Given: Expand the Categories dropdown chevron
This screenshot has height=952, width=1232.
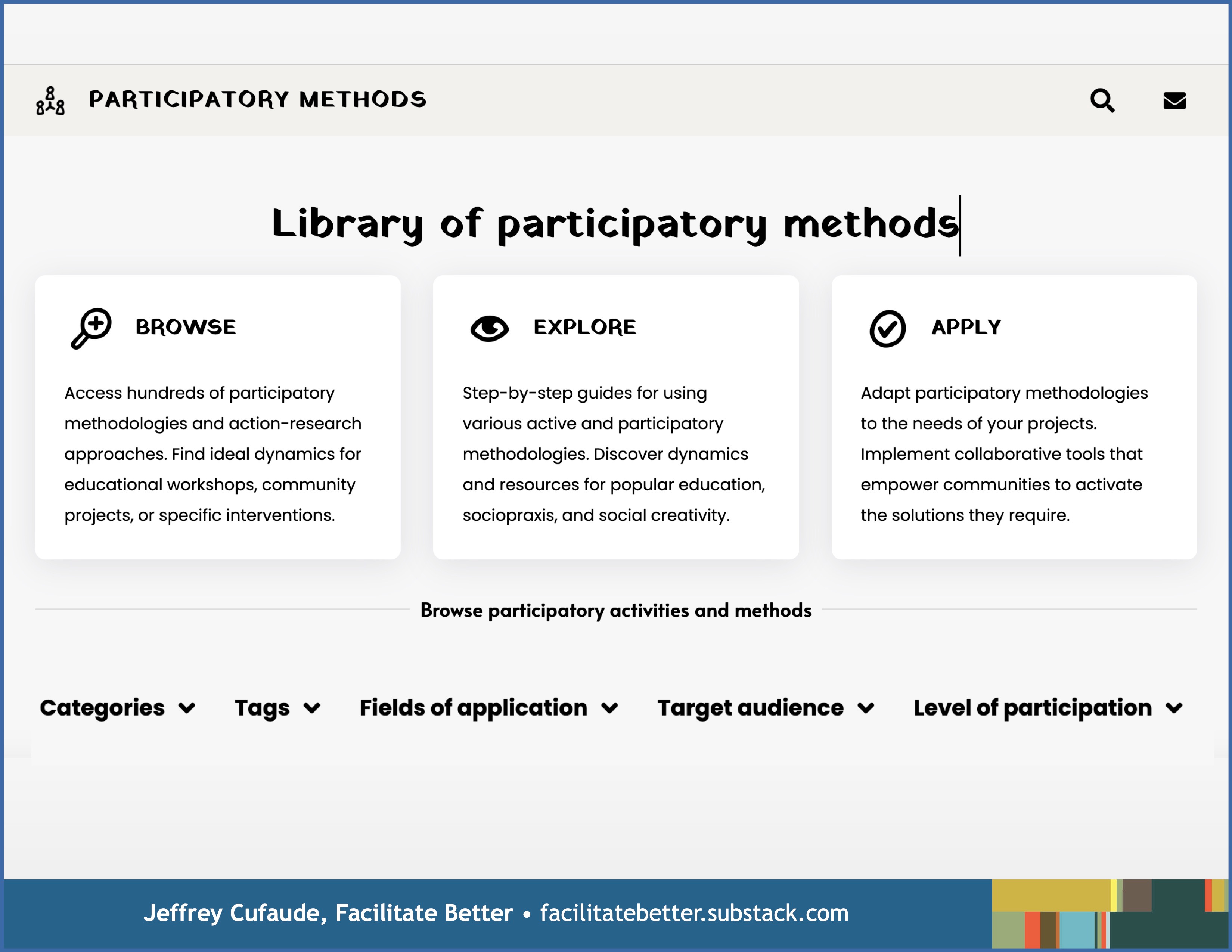Looking at the screenshot, I should coord(187,708).
